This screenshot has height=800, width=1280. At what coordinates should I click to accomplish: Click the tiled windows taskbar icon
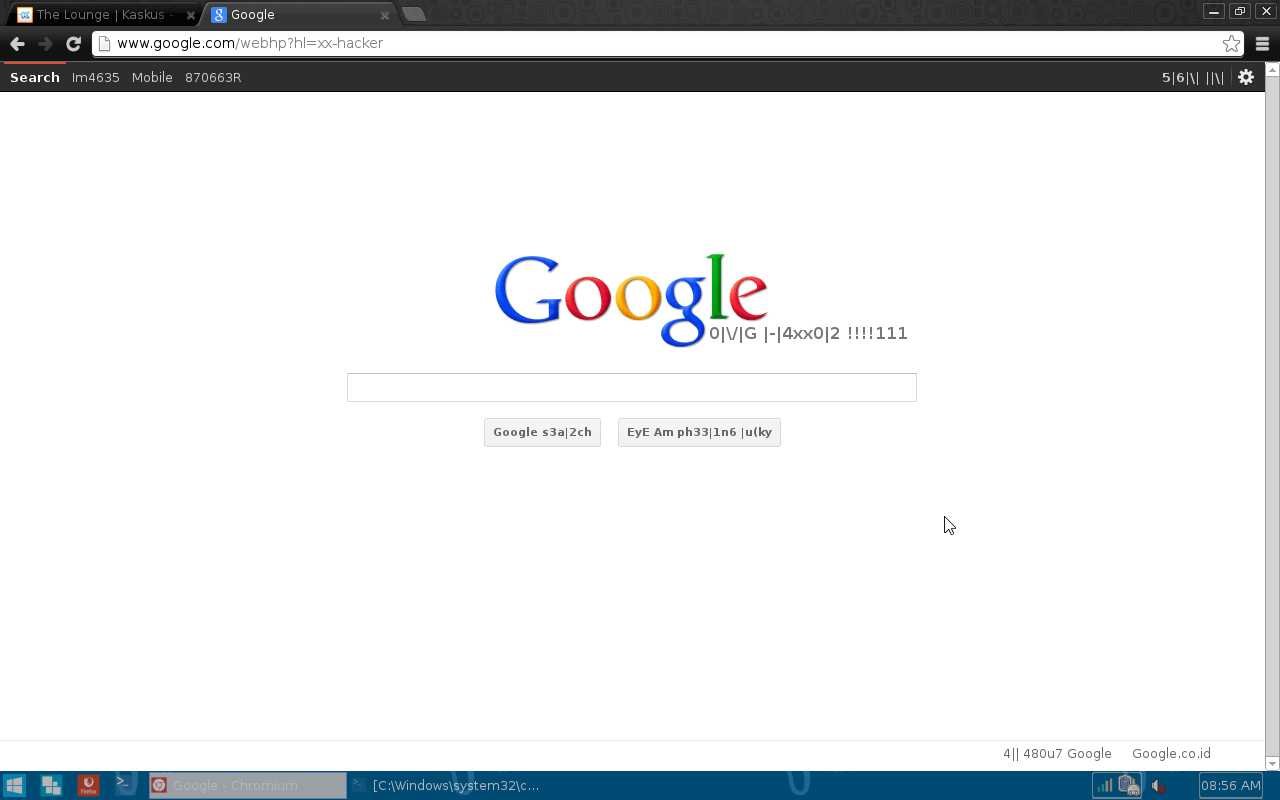51,785
